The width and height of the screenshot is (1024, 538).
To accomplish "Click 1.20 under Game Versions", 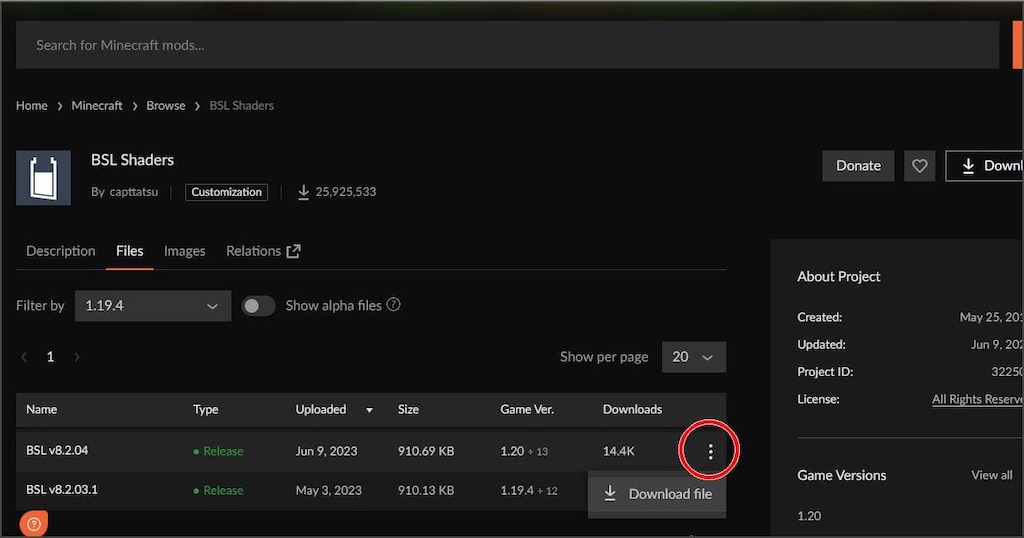I will (809, 516).
